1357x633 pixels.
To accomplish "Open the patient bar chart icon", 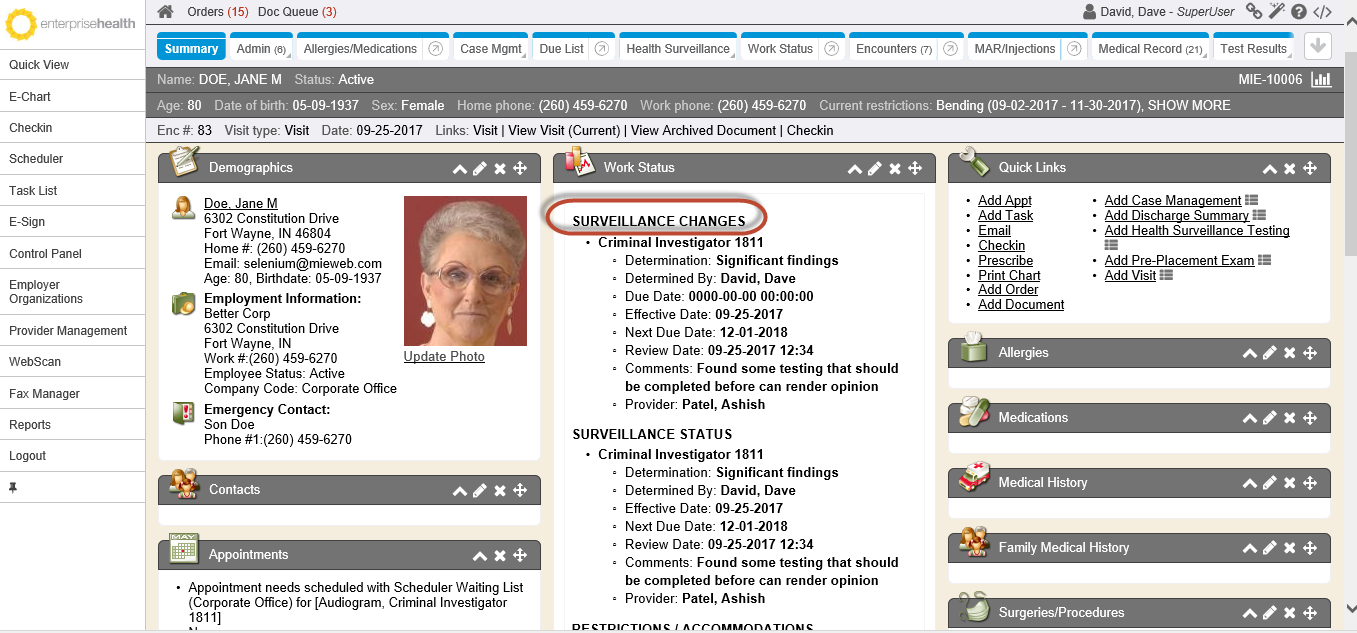I will pos(1321,79).
